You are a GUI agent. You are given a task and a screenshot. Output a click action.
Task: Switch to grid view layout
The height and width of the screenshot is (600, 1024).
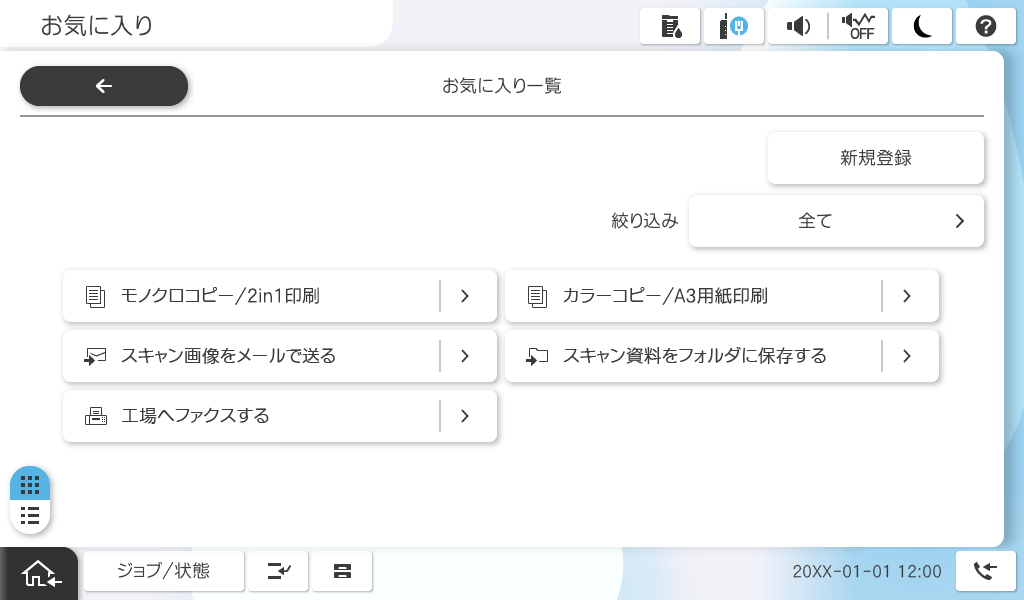(30, 485)
